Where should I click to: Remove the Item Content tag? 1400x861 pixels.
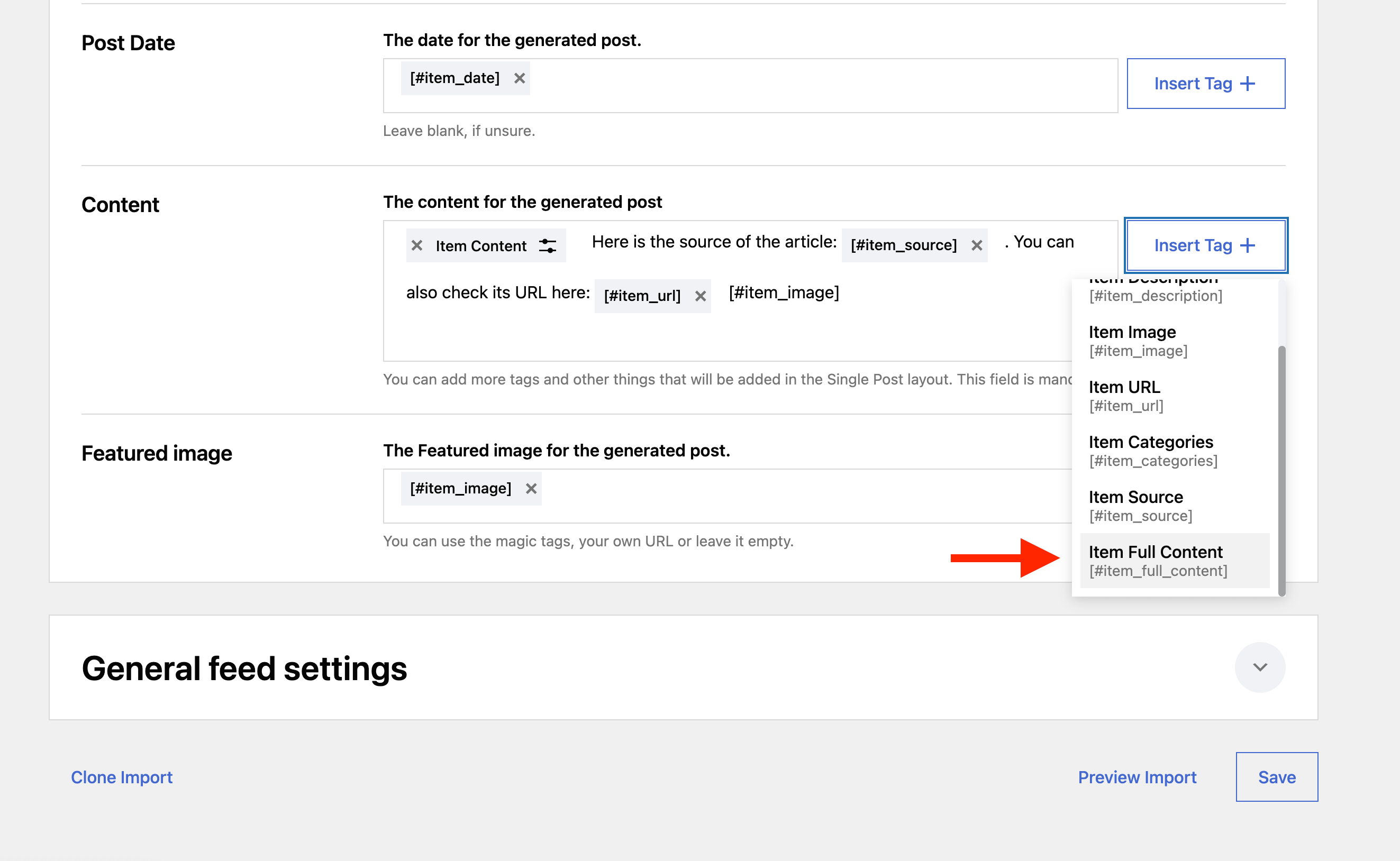[417, 245]
